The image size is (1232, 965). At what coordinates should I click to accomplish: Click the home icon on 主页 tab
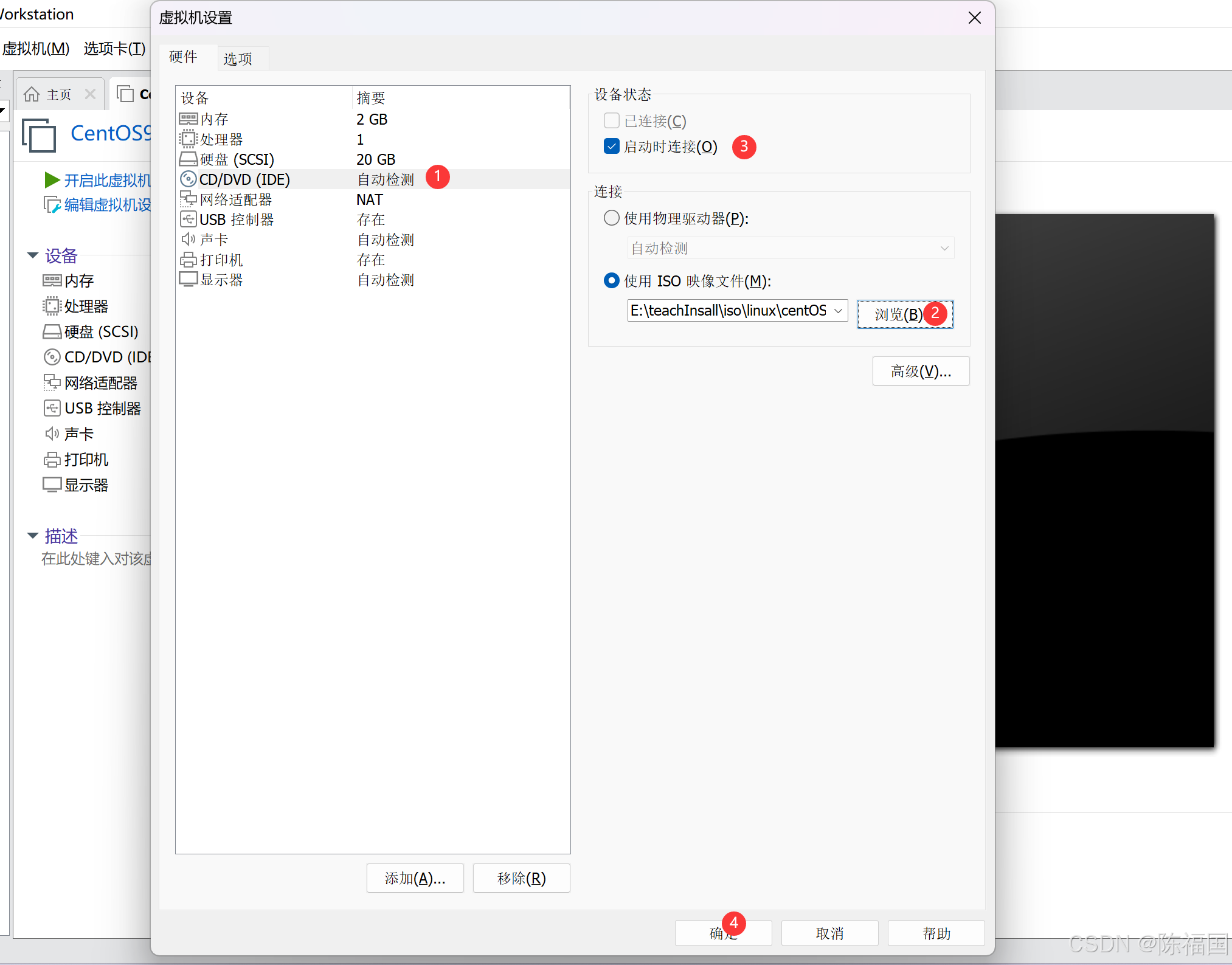(32, 94)
